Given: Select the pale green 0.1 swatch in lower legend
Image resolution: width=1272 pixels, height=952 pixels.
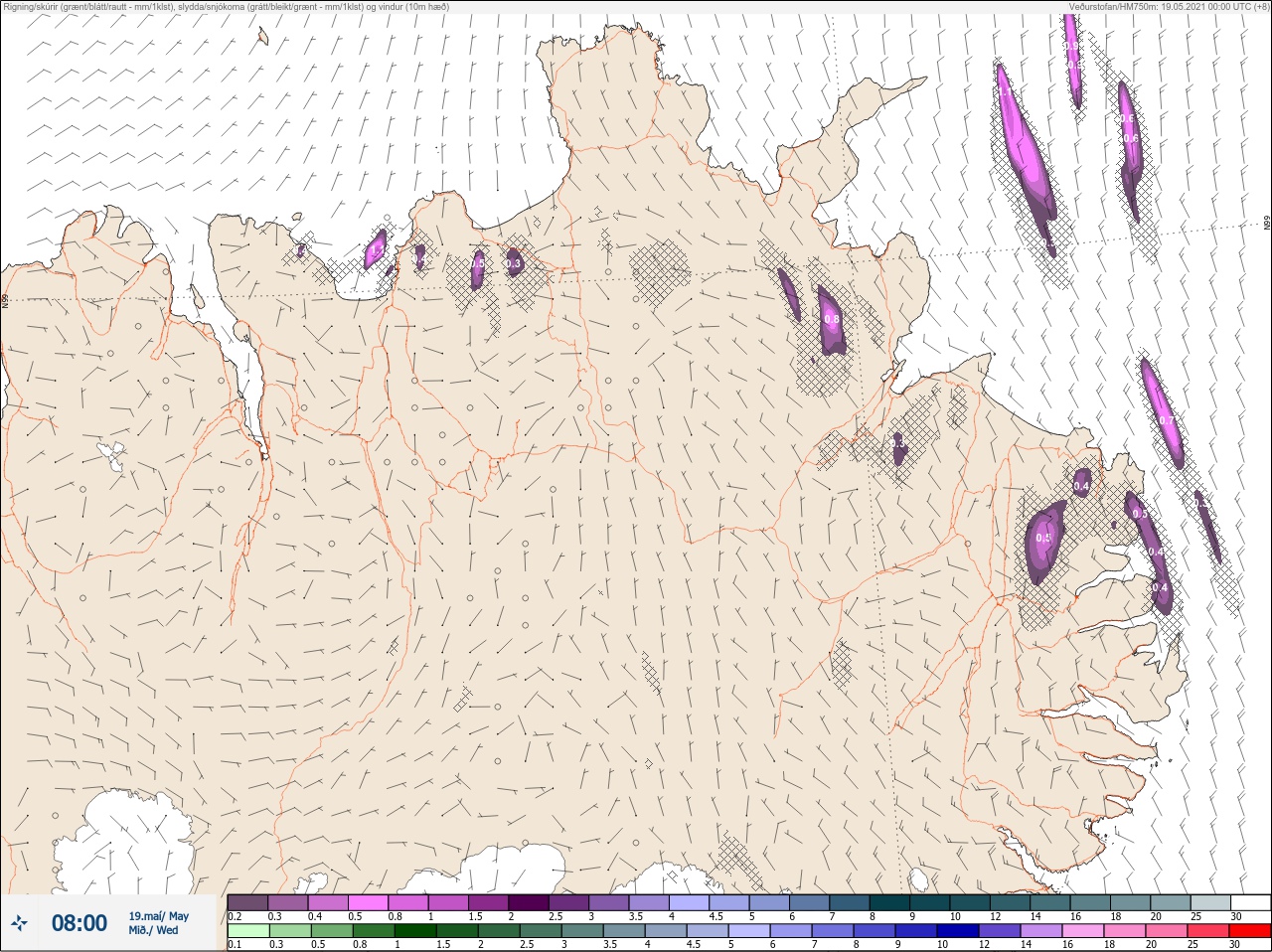Looking at the screenshot, I should coord(247,931).
